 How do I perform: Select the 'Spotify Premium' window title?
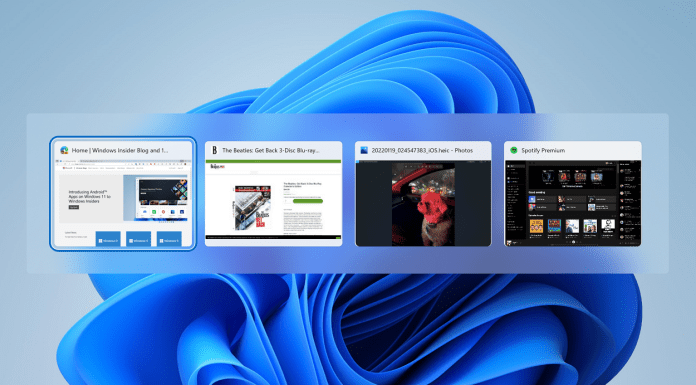[x=543, y=151]
